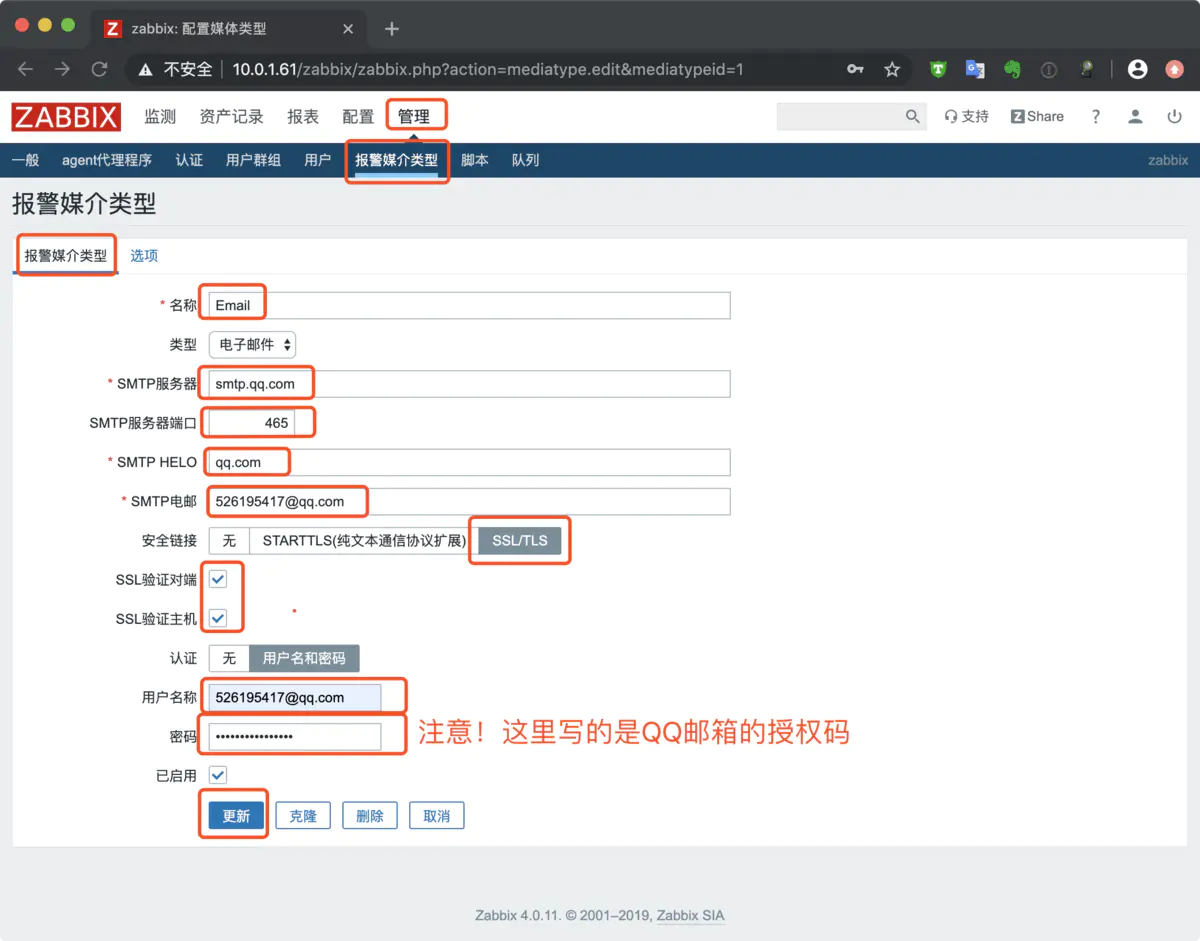The height and width of the screenshot is (941, 1200).
Task: Toggle SSL验证主机 checkbox
Action: click(218, 619)
